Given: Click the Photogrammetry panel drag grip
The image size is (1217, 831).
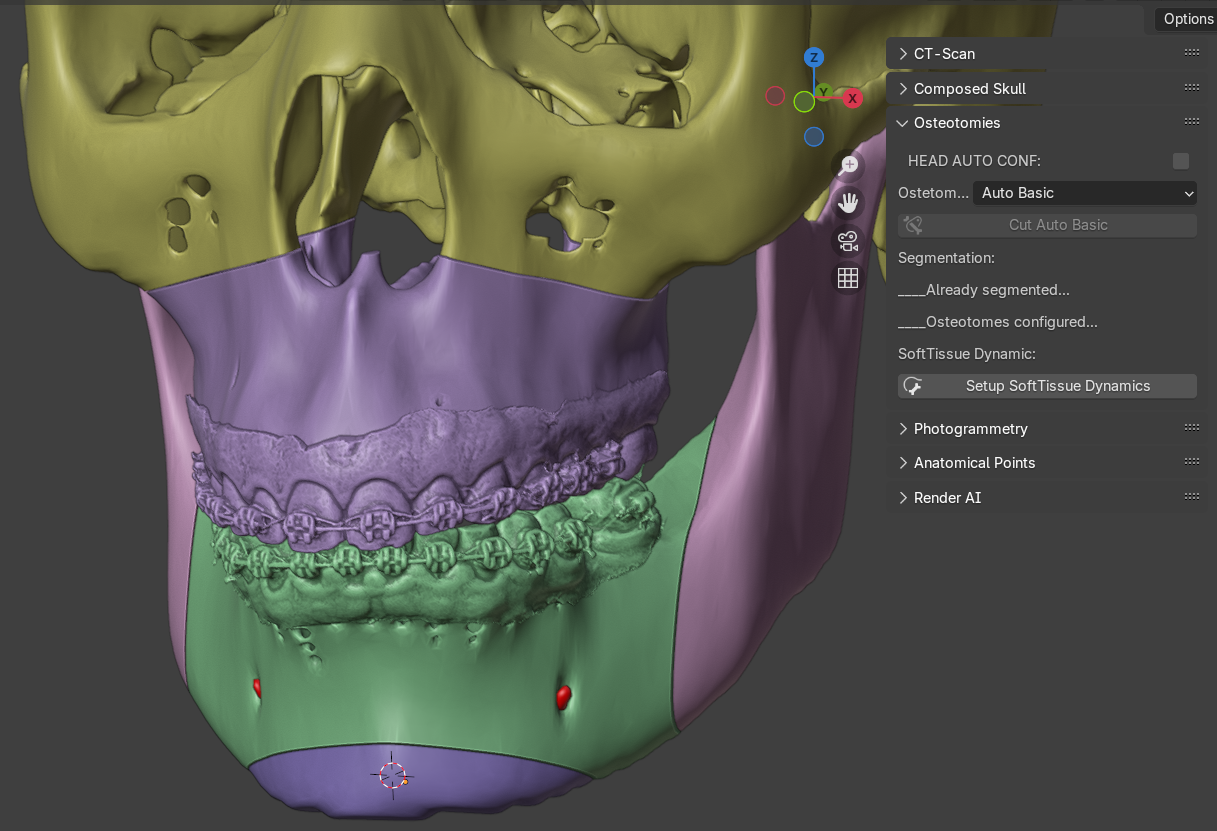Looking at the screenshot, I should [1191, 428].
